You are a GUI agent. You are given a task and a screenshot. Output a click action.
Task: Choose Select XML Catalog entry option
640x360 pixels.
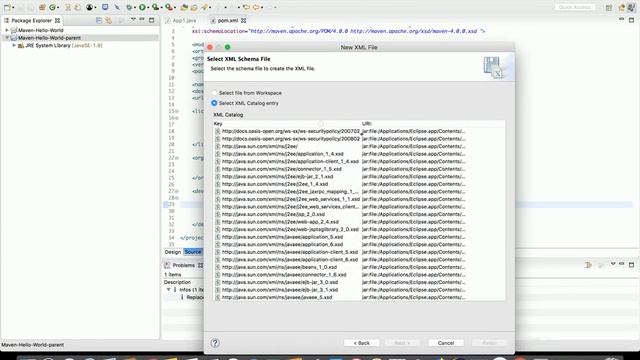pos(245,103)
